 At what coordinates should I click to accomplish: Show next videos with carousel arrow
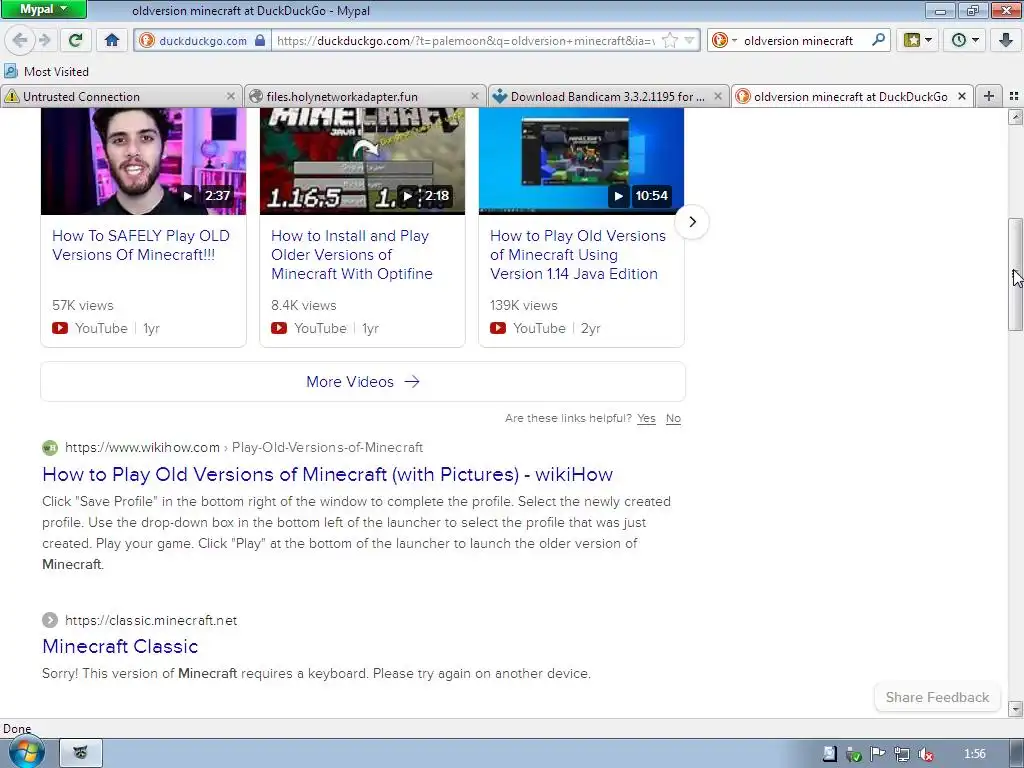[692, 222]
